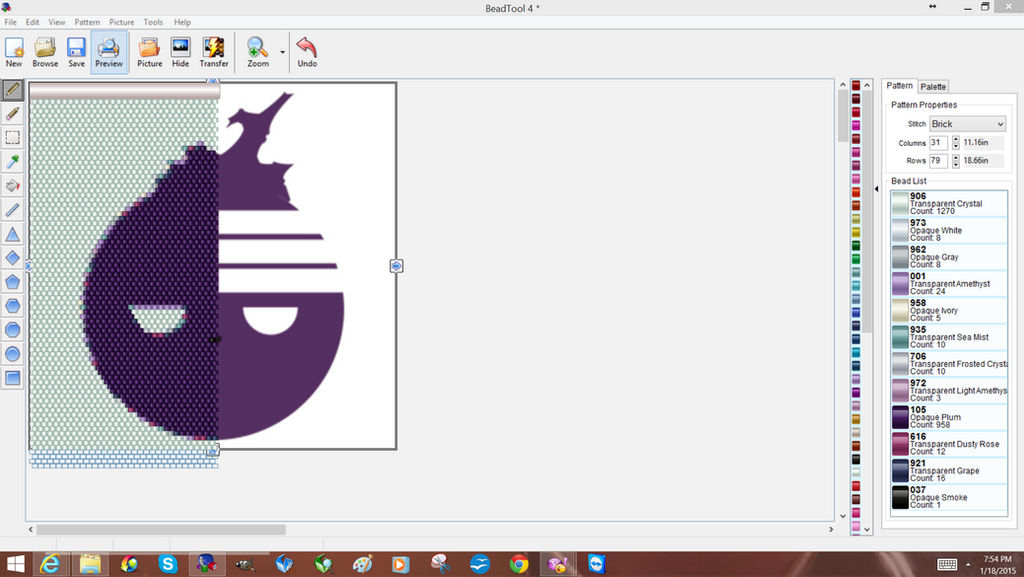Select the Eraser tool
The height and width of the screenshot is (577, 1024).
(x=12, y=114)
